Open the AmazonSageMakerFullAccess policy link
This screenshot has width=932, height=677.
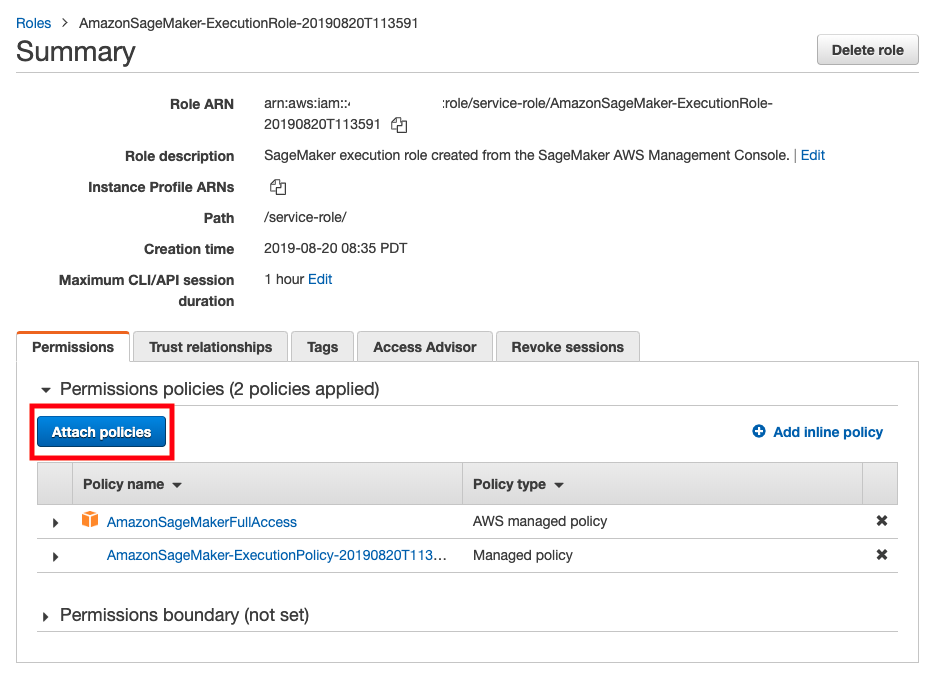201,522
